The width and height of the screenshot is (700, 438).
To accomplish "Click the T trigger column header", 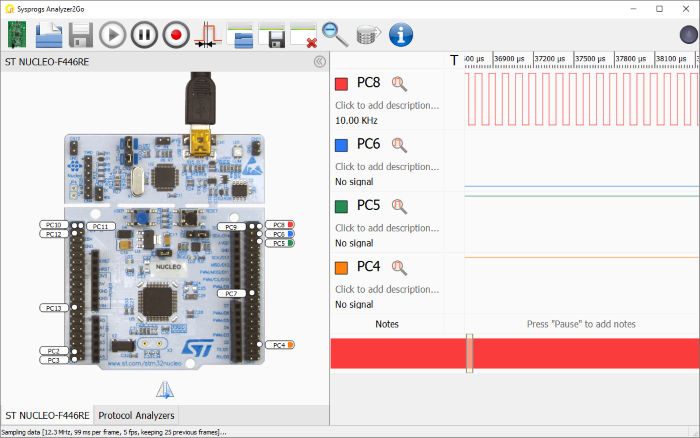I will (x=454, y=60).
